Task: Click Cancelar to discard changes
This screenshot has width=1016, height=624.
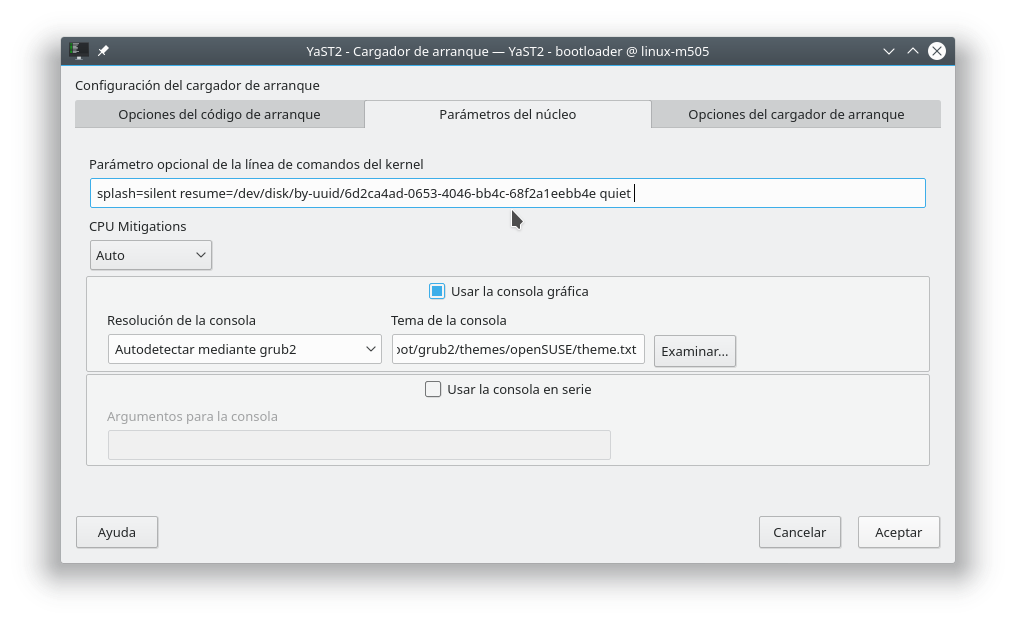Action: point(799,532)
